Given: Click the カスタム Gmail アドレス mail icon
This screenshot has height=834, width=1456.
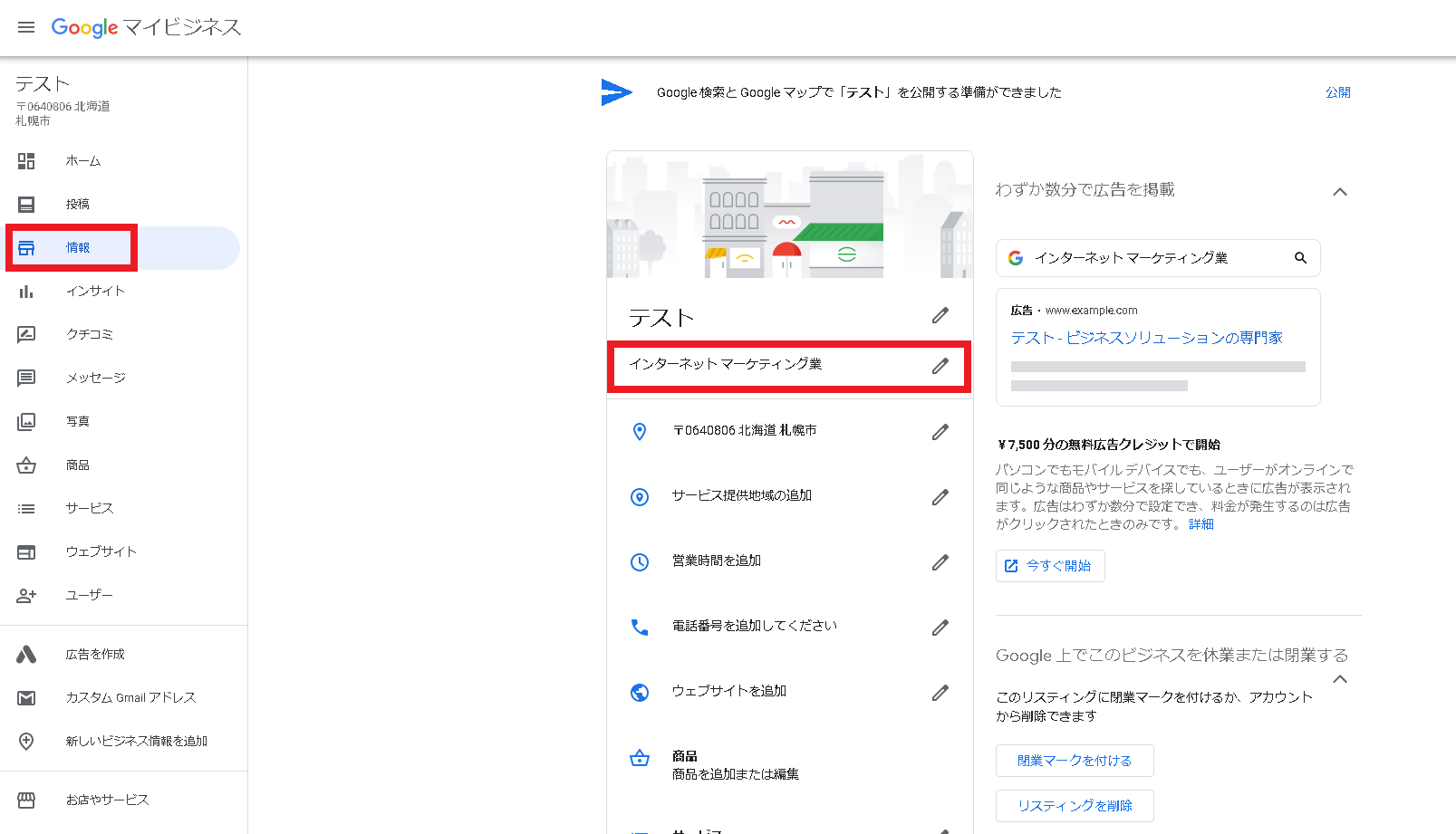Looking at the screenshot, I should click(x=26, y=698).
